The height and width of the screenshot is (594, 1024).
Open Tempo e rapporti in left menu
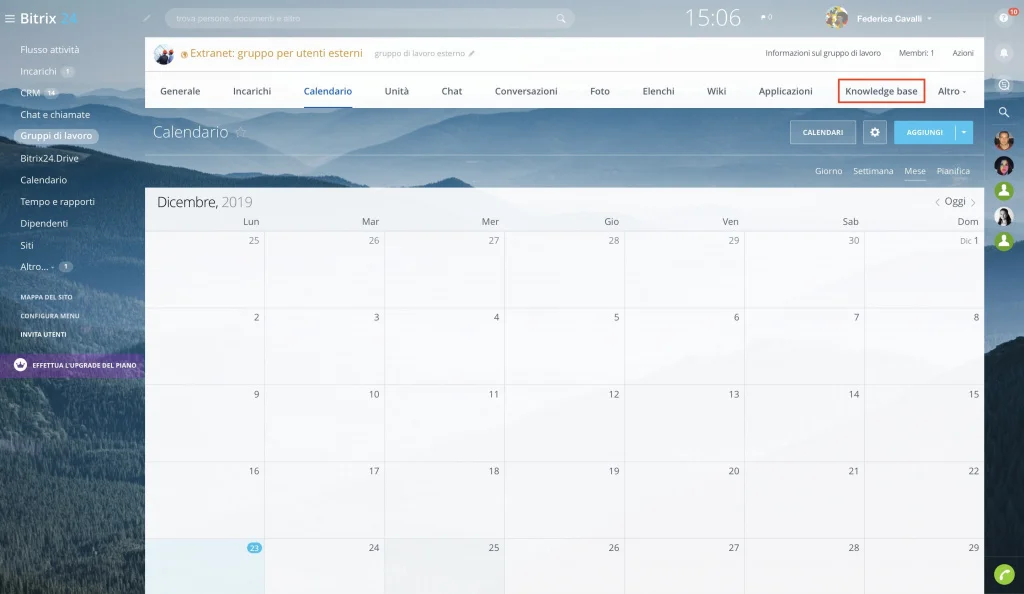click(x=57, y=202)
